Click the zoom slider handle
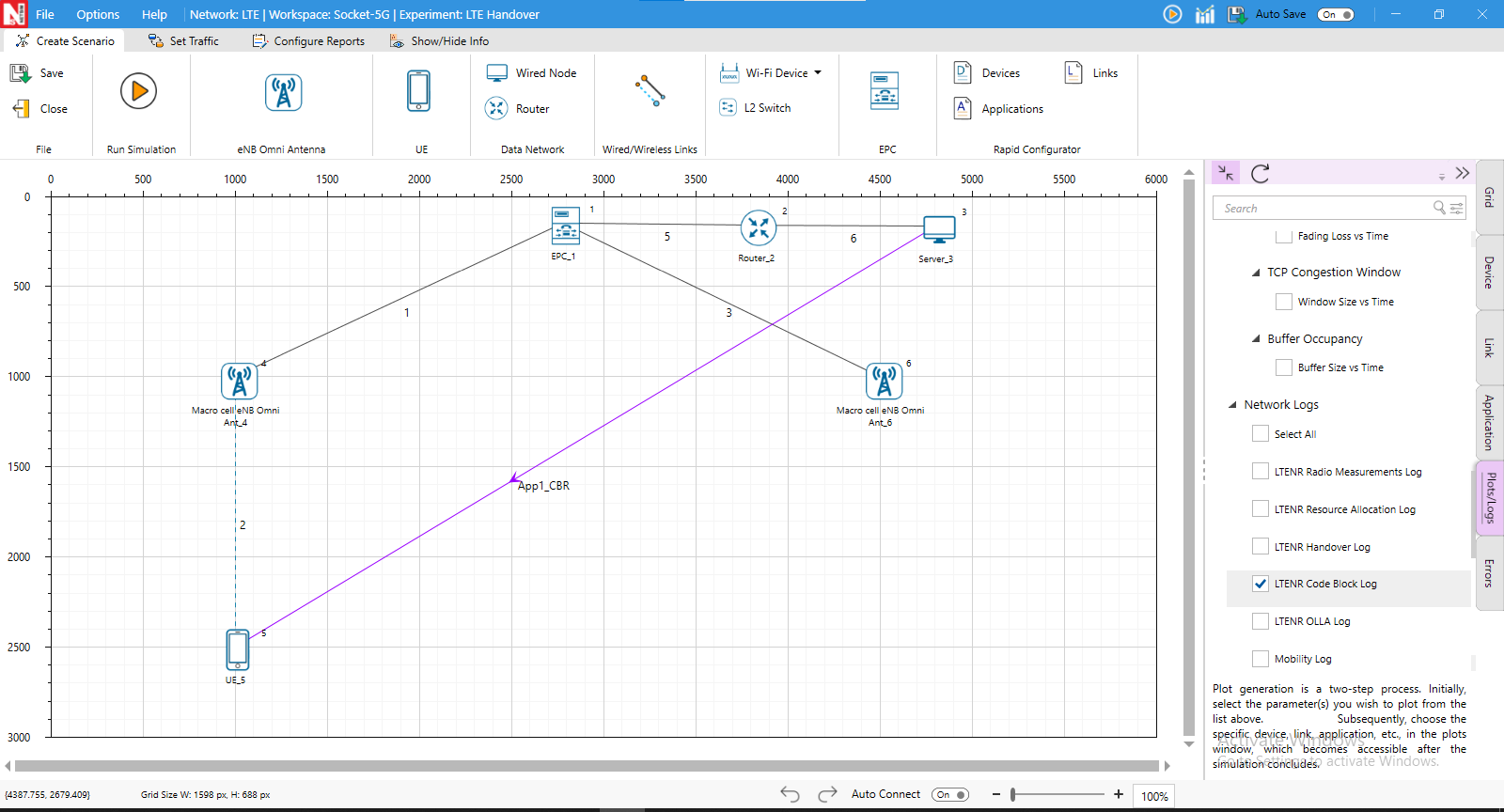Viewport: 1504px width, 812px height. (1013, 795)
